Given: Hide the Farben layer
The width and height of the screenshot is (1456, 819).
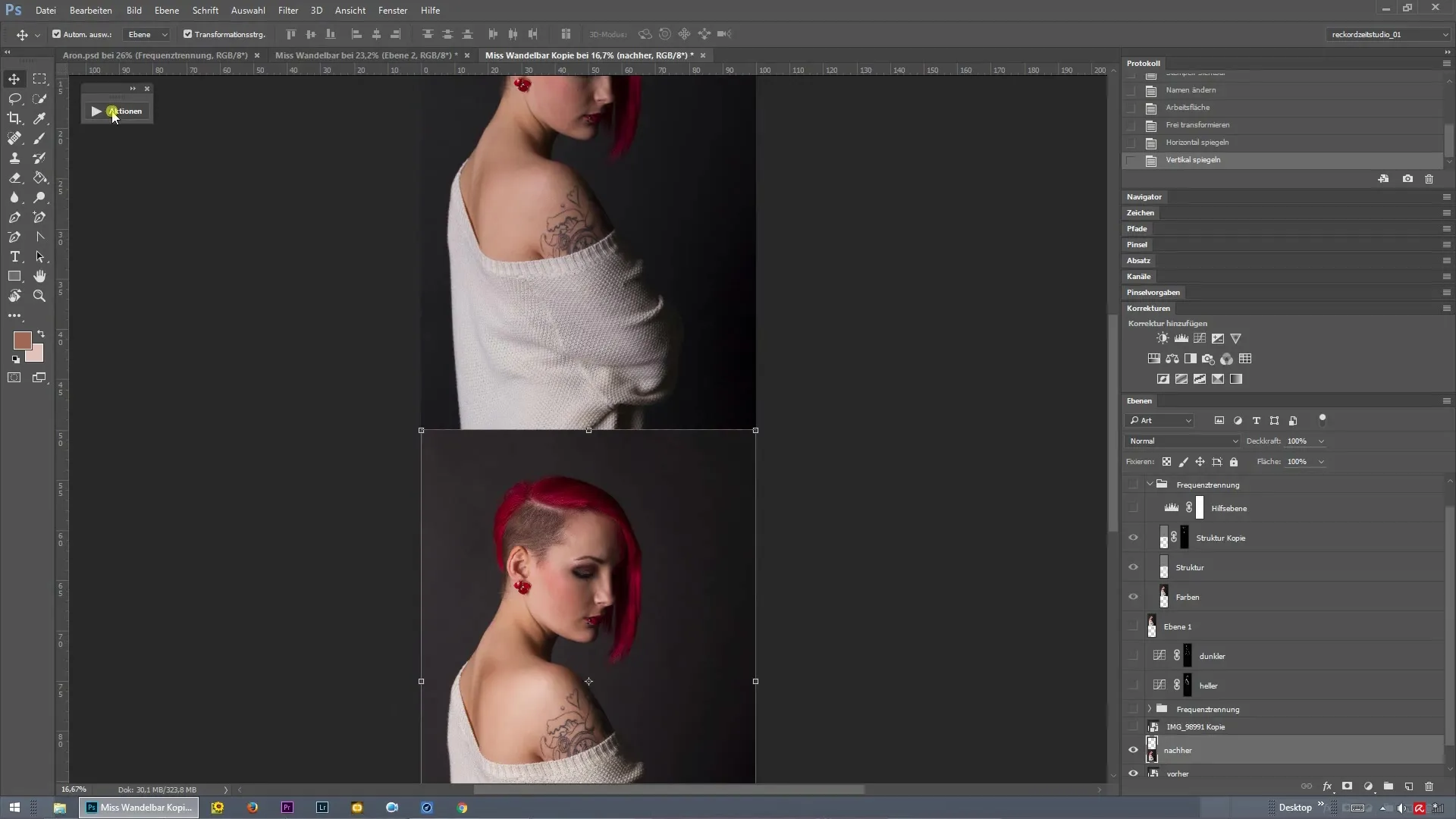Looking at the screenshot, I should pos(1133,597).
